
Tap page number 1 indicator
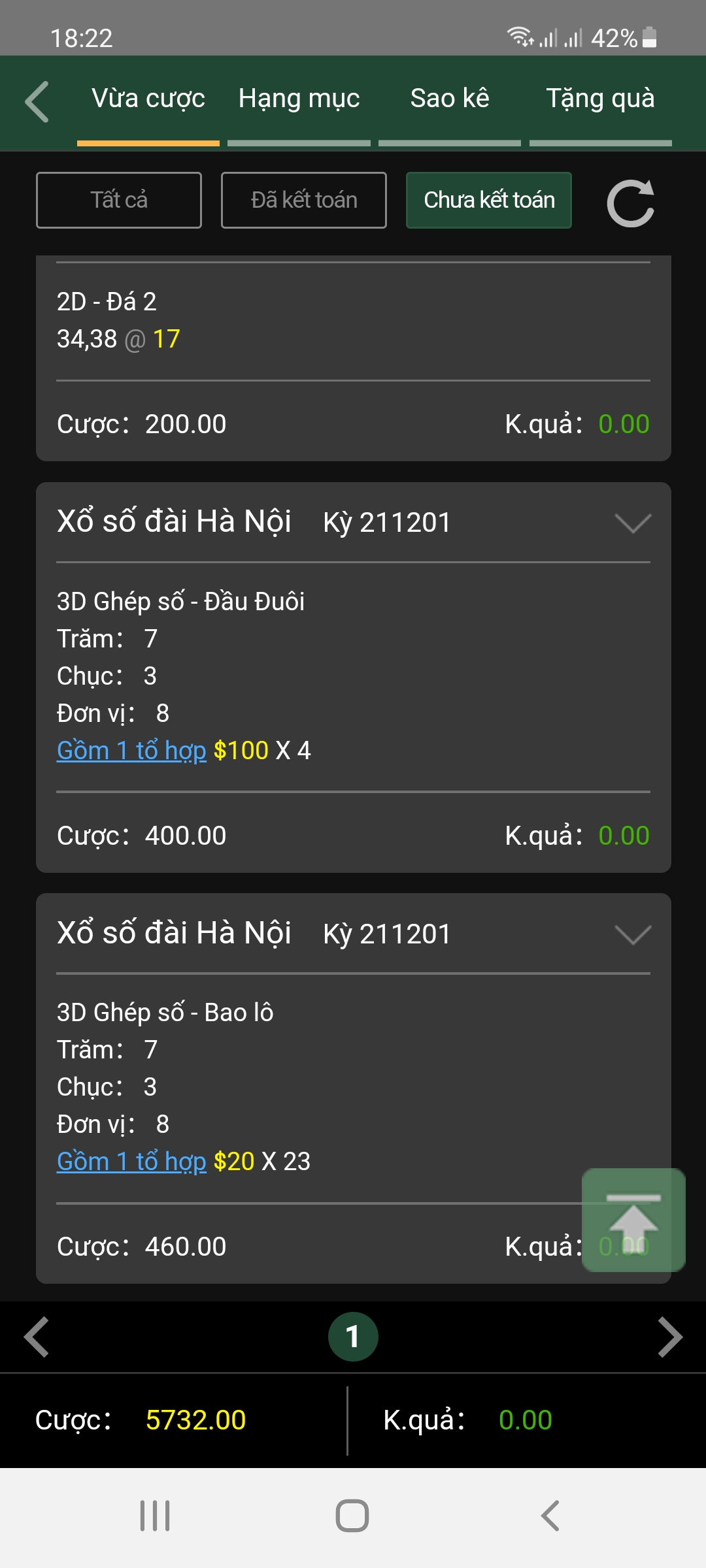point(353,1337)
